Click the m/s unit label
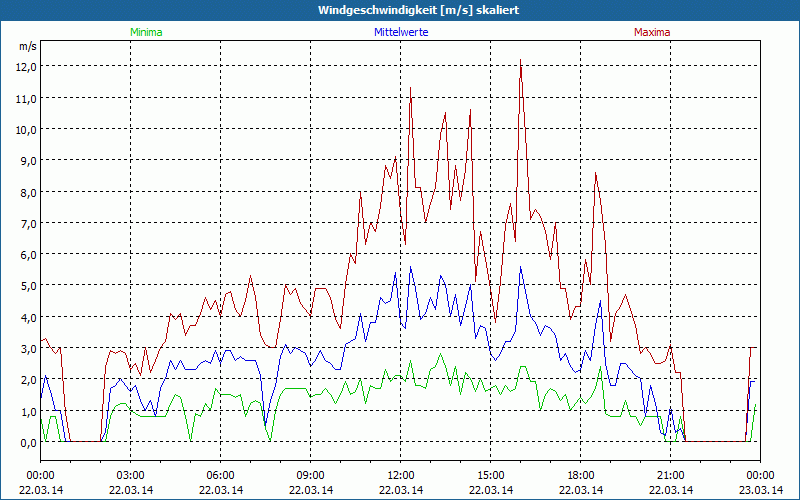800x500 pixels. 28,46
